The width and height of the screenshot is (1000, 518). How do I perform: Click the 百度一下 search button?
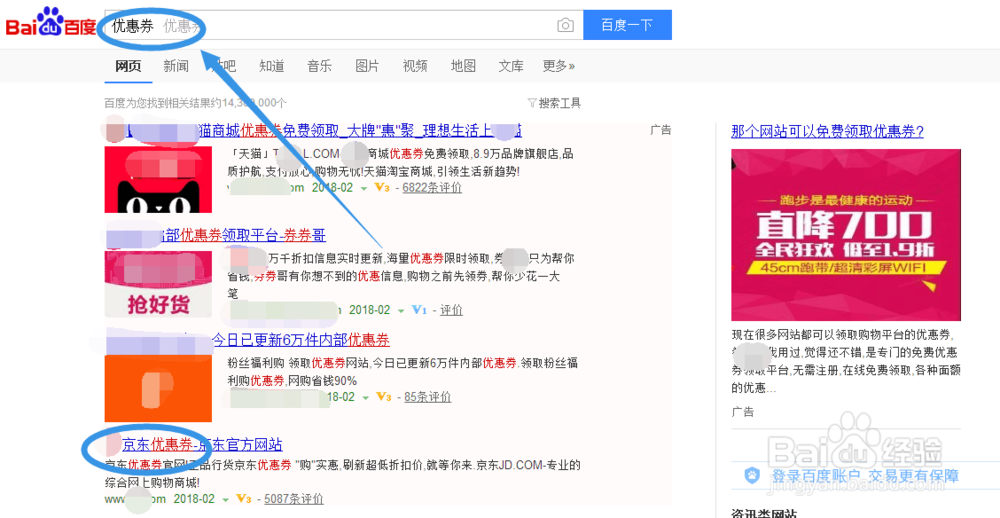(627, 25)
